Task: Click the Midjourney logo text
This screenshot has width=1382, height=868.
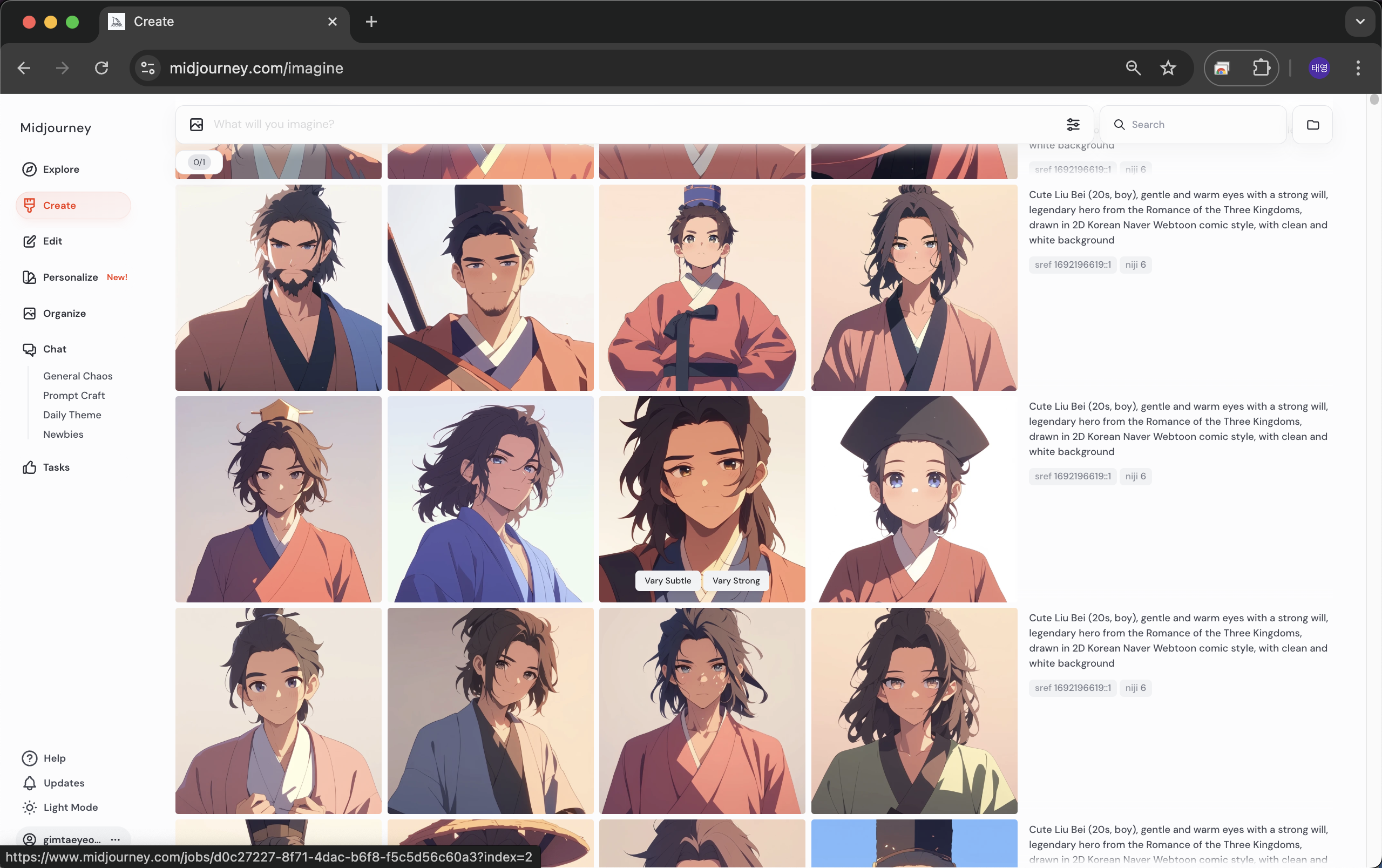Action: pyautogui.click(x=56, y=127)
